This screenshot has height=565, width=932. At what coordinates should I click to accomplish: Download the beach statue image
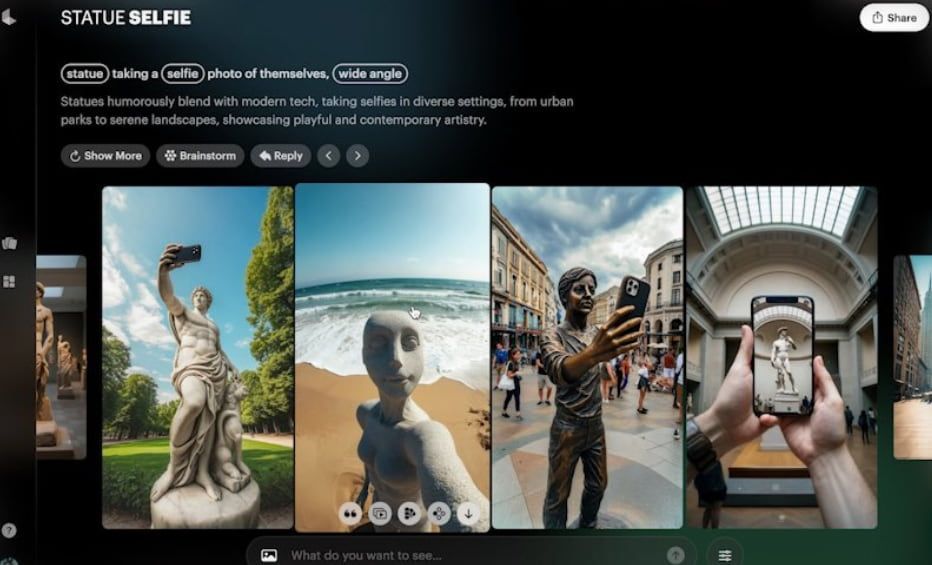(468, 513)
